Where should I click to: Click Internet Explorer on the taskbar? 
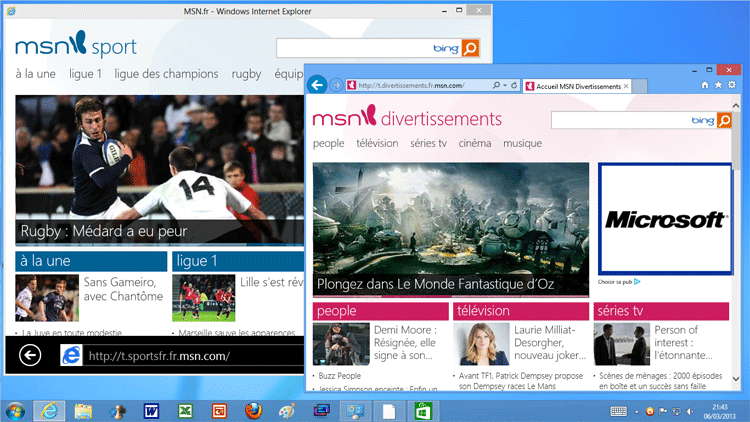[x=49, y=411]
